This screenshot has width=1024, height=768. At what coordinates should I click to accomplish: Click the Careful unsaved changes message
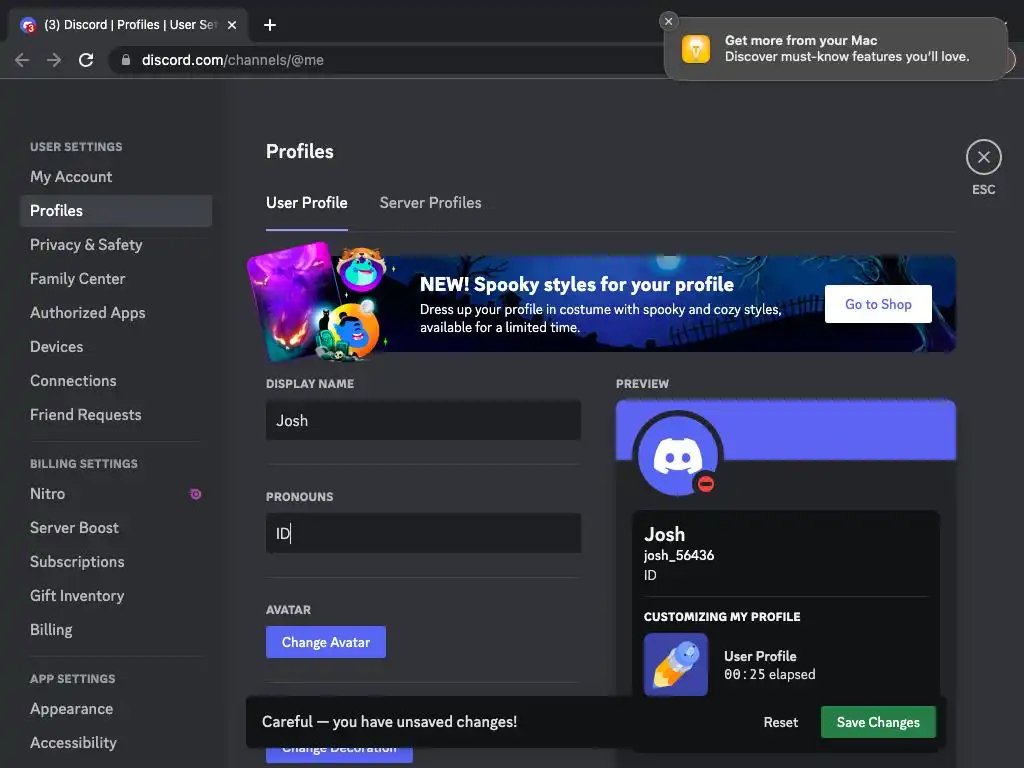pyautogui.click(x=389, y=722)
